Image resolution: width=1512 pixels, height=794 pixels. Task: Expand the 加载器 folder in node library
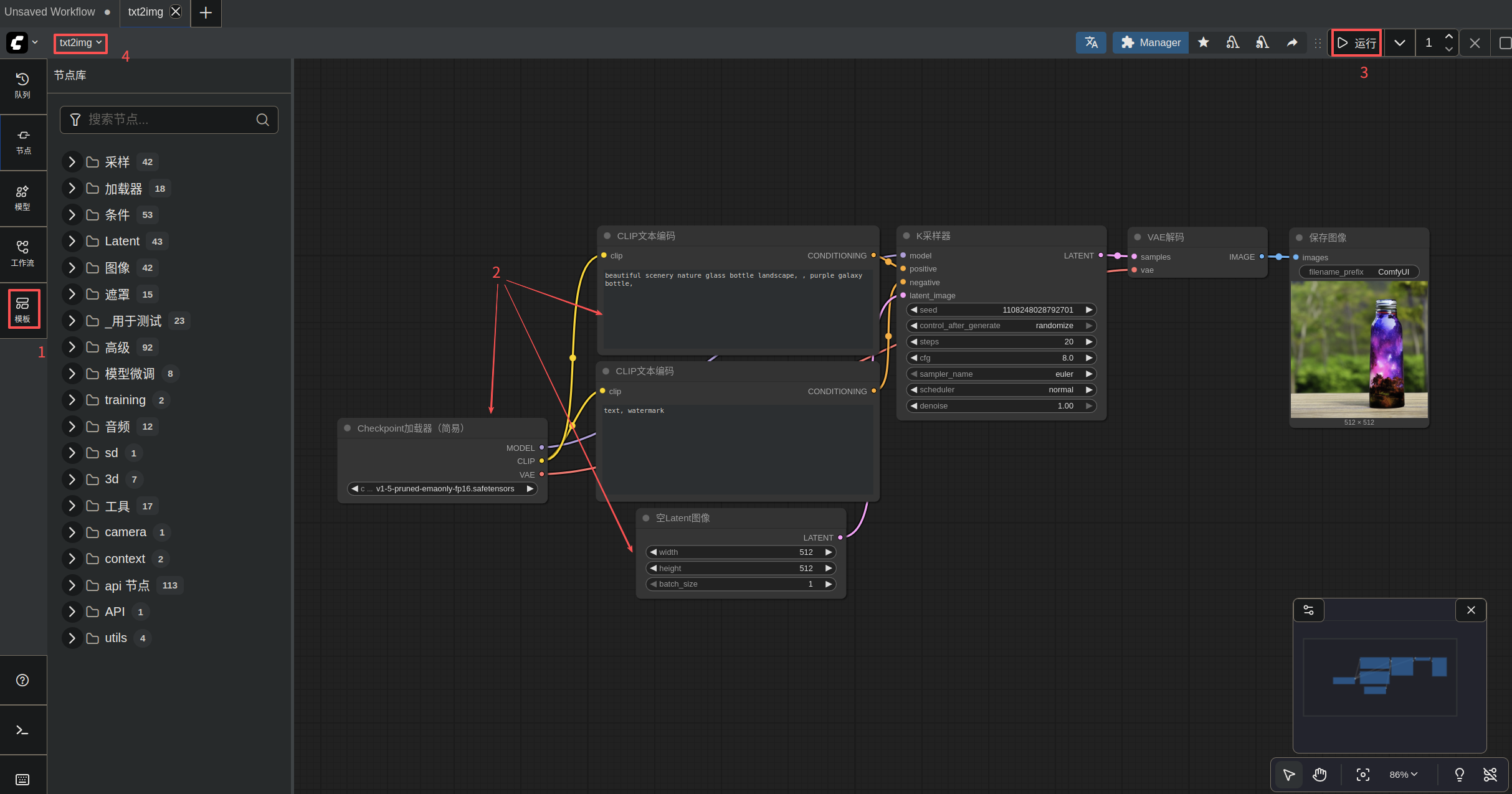point(72,188)
